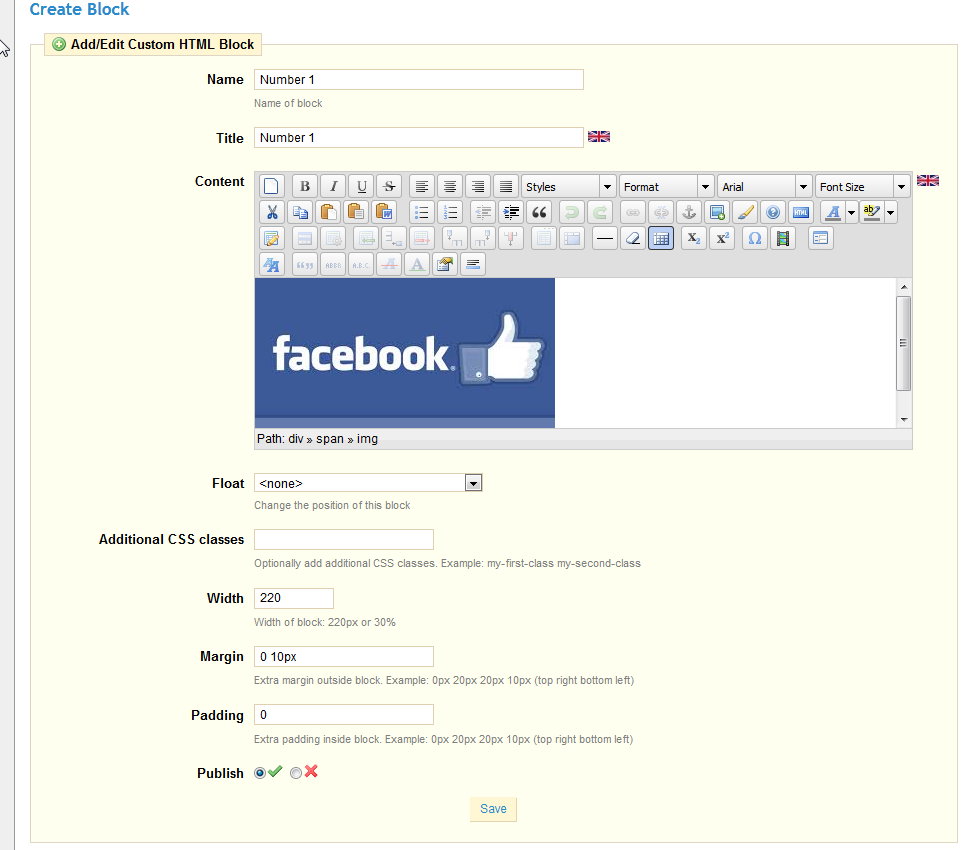
Task: Insert an unordered bullet list
Action: (x=421, y=212)
